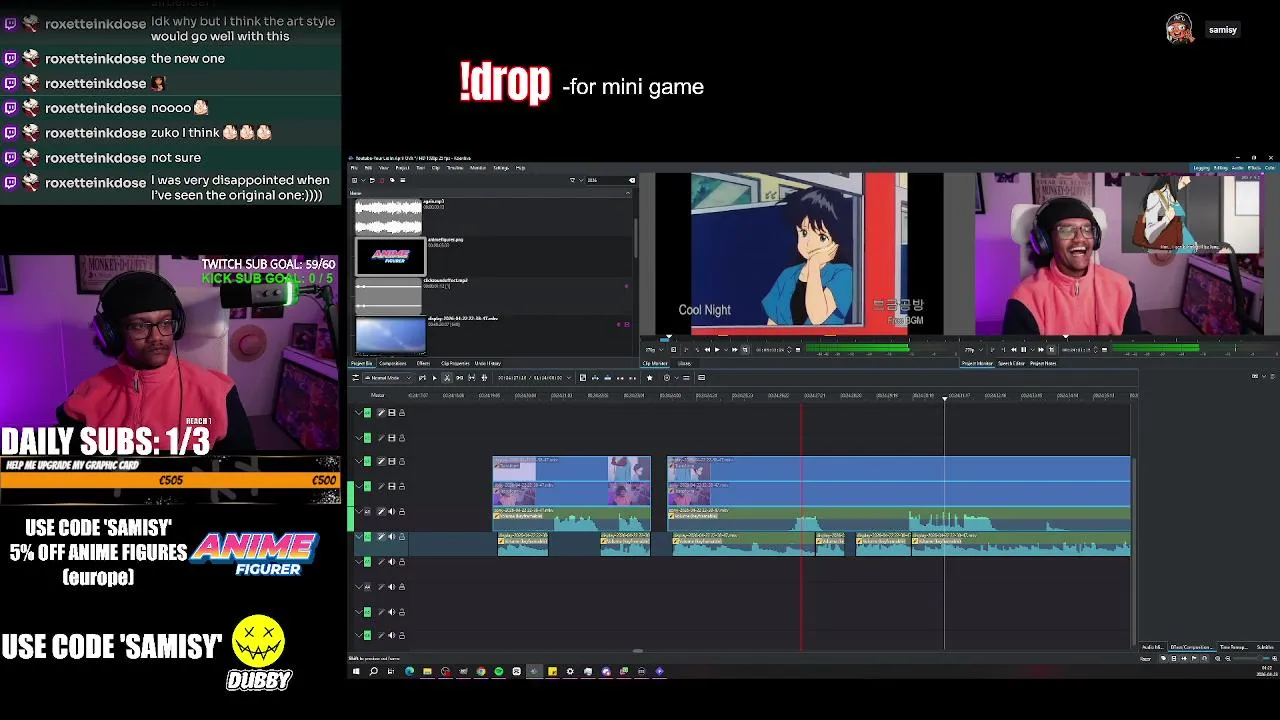The image size is (1280, 720).
Task: Fast forward in the Project Monitor
Action: click(x=1041, y=350)
